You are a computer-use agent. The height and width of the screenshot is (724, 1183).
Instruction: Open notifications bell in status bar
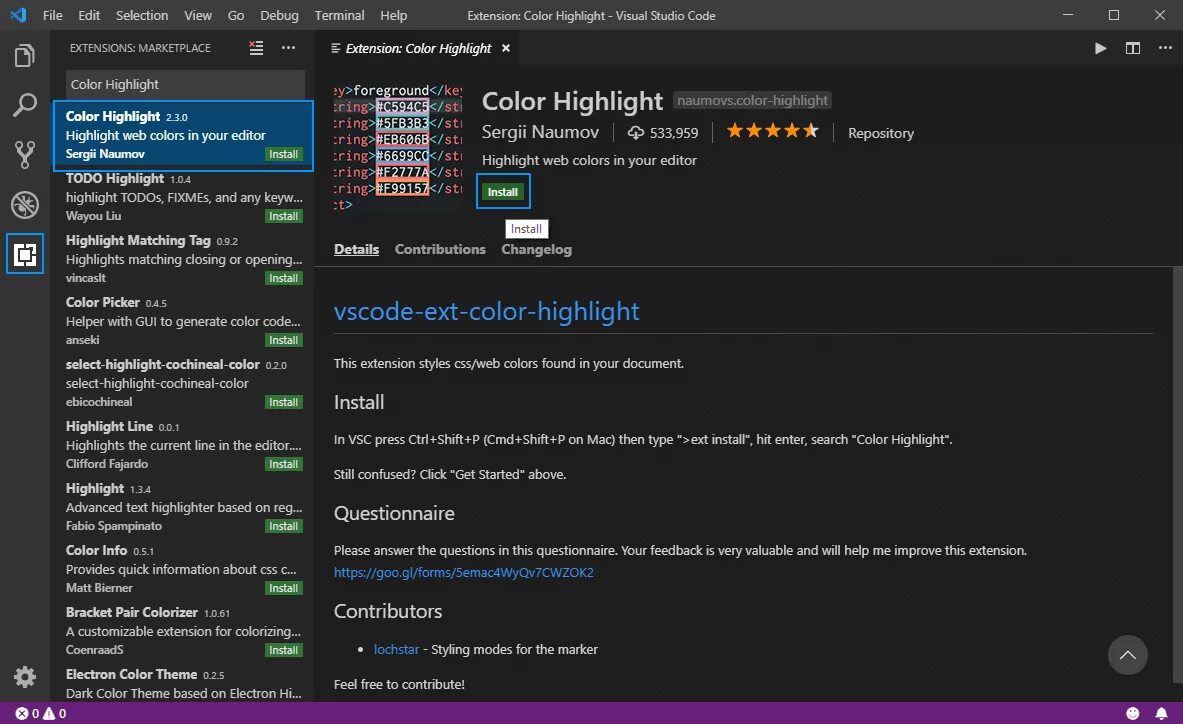[x=1161, y=713]
